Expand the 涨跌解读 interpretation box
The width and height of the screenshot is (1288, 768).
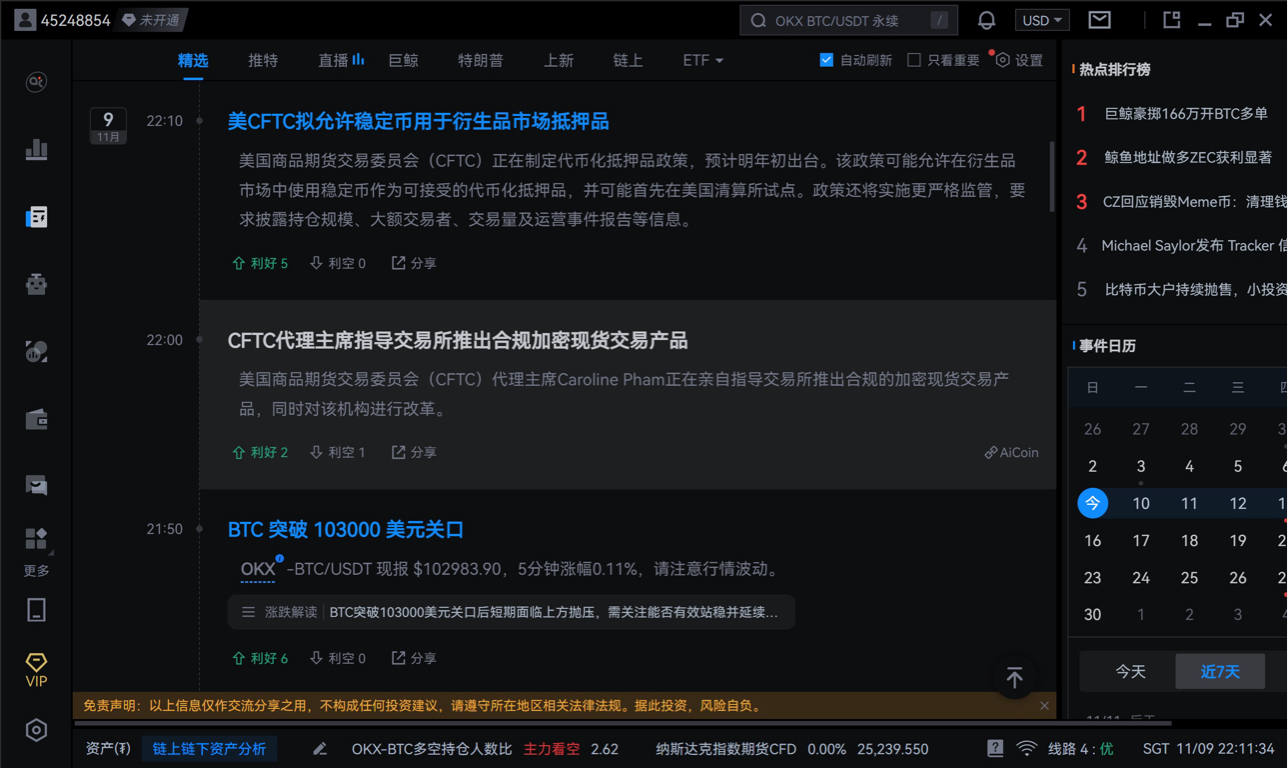pos(511,612)
